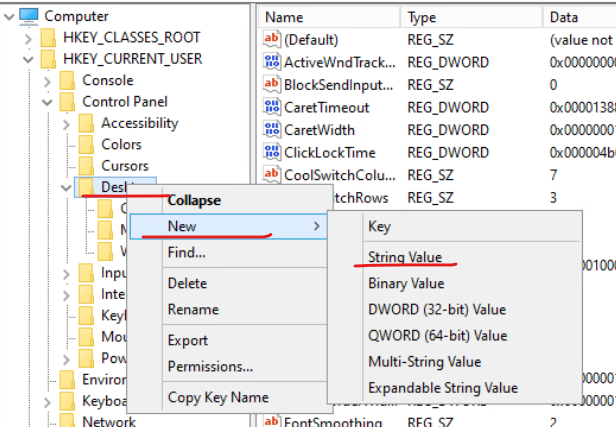
Task: Select the Control Panel key label
Action: coord(125,102)
